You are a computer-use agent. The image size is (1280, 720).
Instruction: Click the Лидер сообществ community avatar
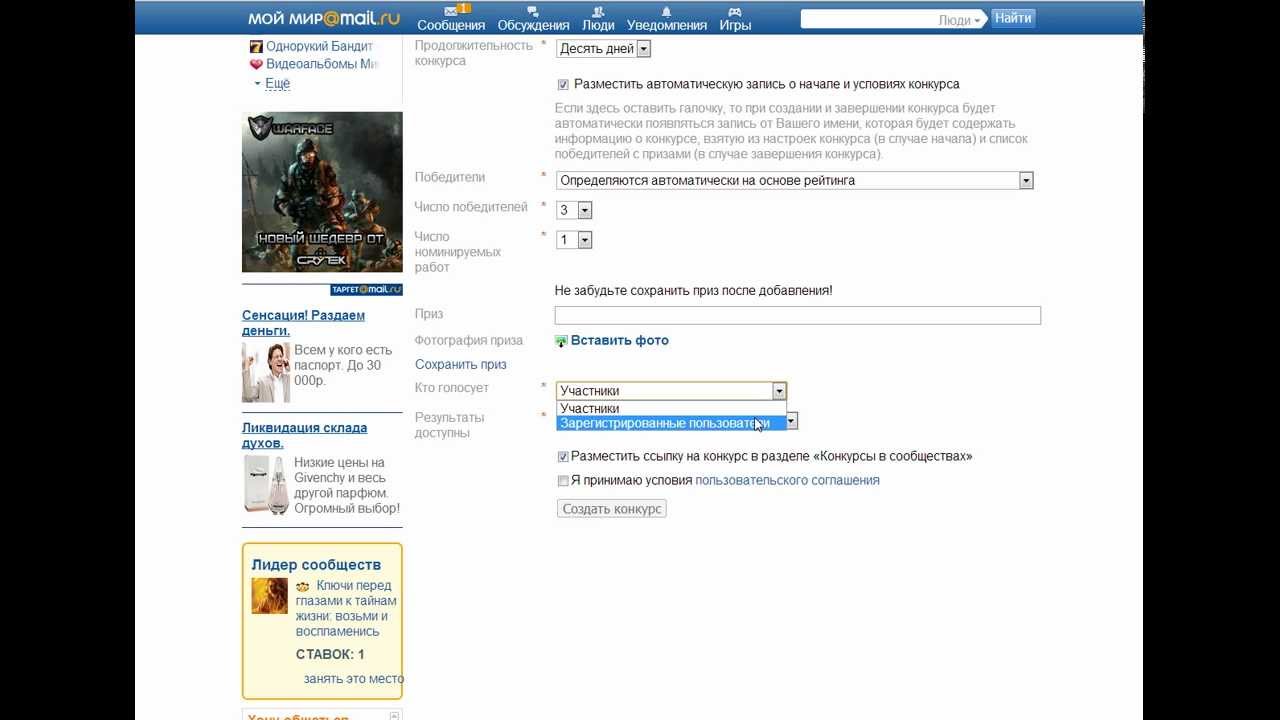tap(269, 596)
